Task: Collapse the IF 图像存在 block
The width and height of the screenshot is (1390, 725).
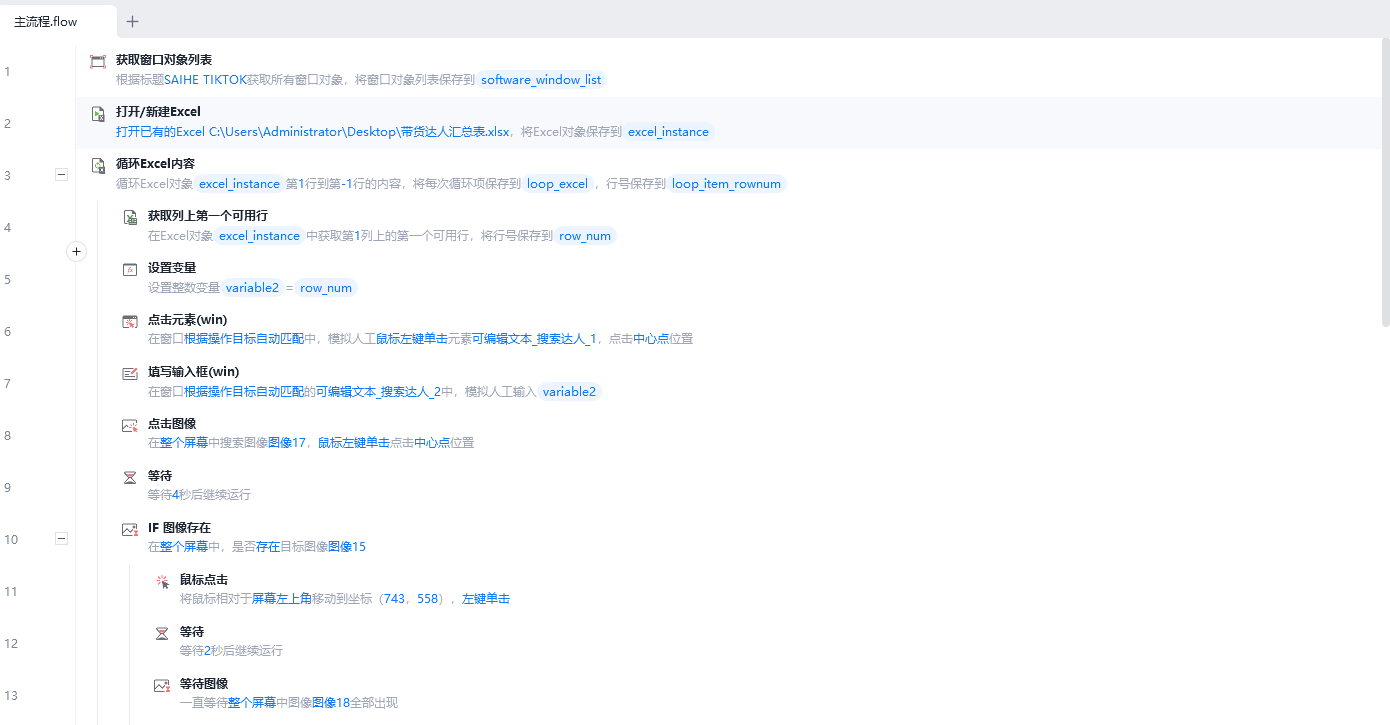Action: pyautogui.click(x=61, y=539)
